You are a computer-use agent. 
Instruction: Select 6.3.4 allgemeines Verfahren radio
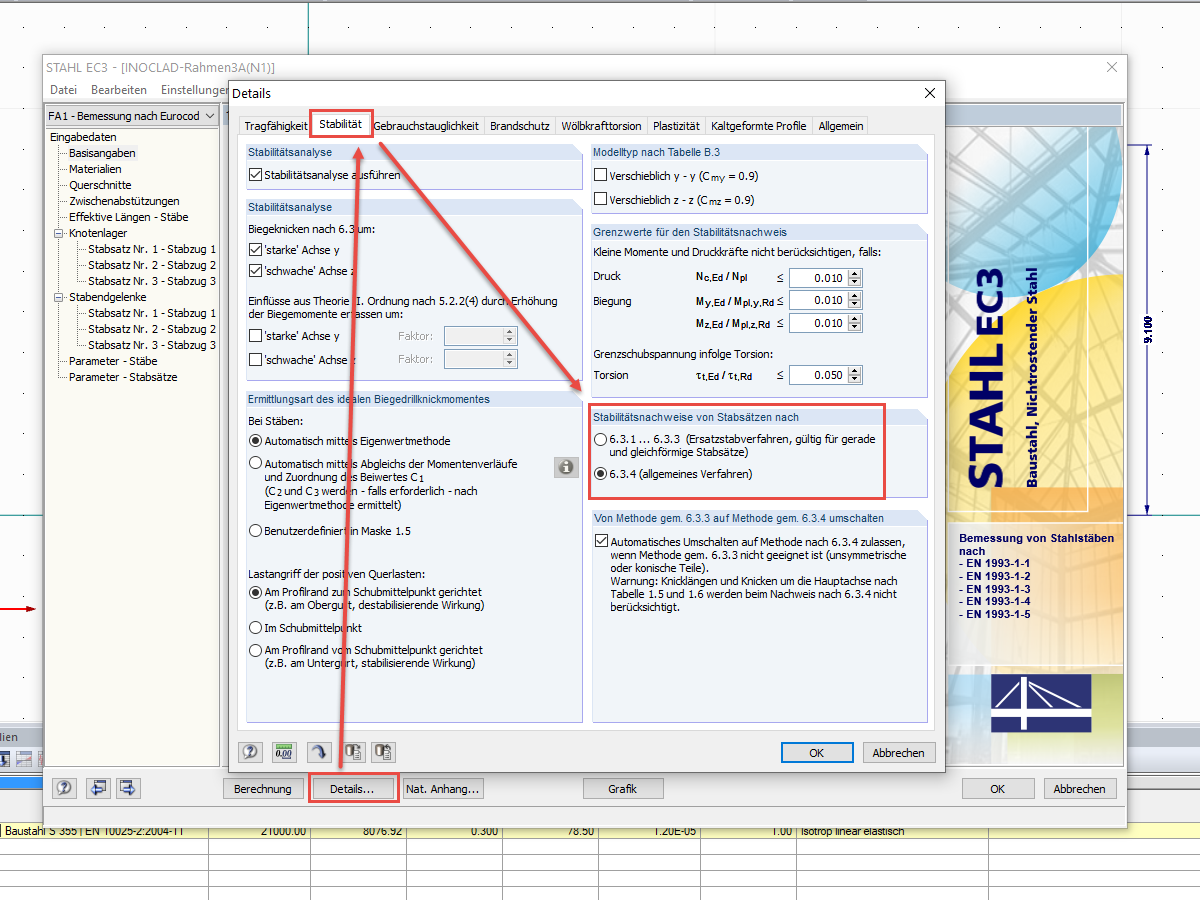click(600, 473)
